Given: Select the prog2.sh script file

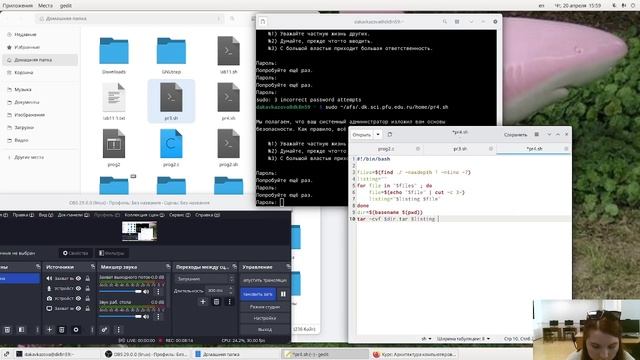Looking at the screenshot, I should click(x=229, y=144).
